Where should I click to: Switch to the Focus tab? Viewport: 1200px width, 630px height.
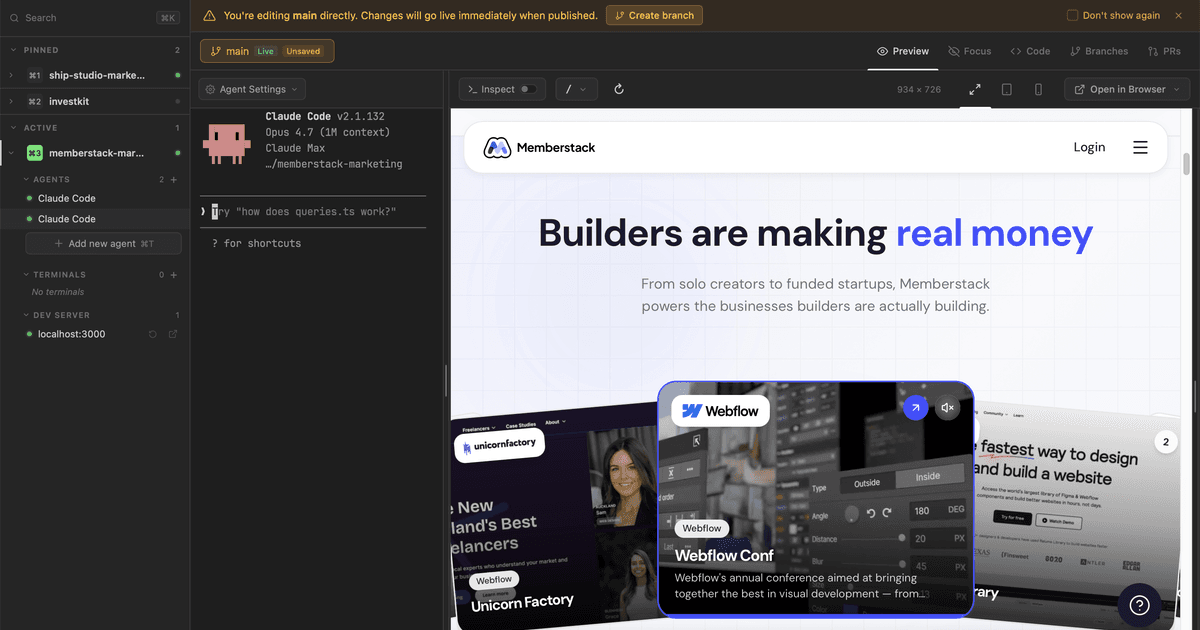pos(970,51)
